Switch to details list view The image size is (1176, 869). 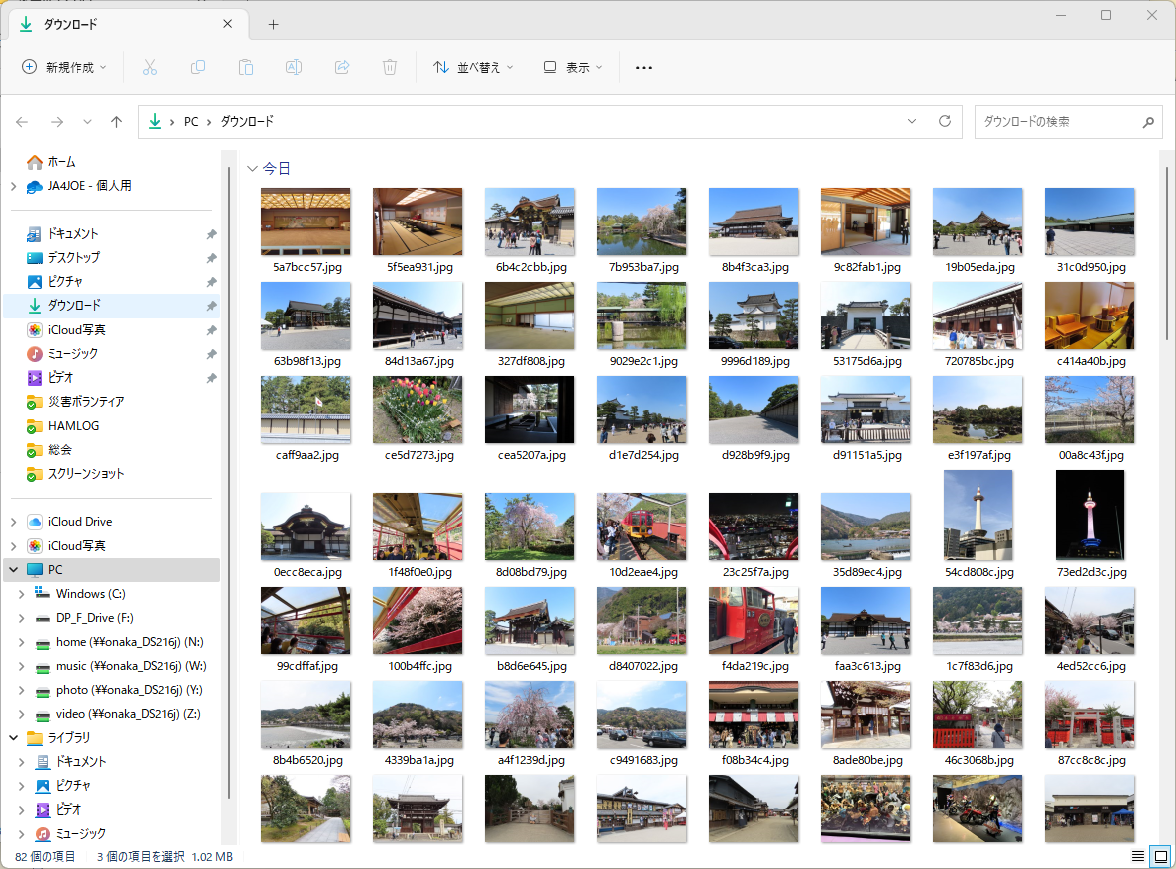tap(1137, 856)
